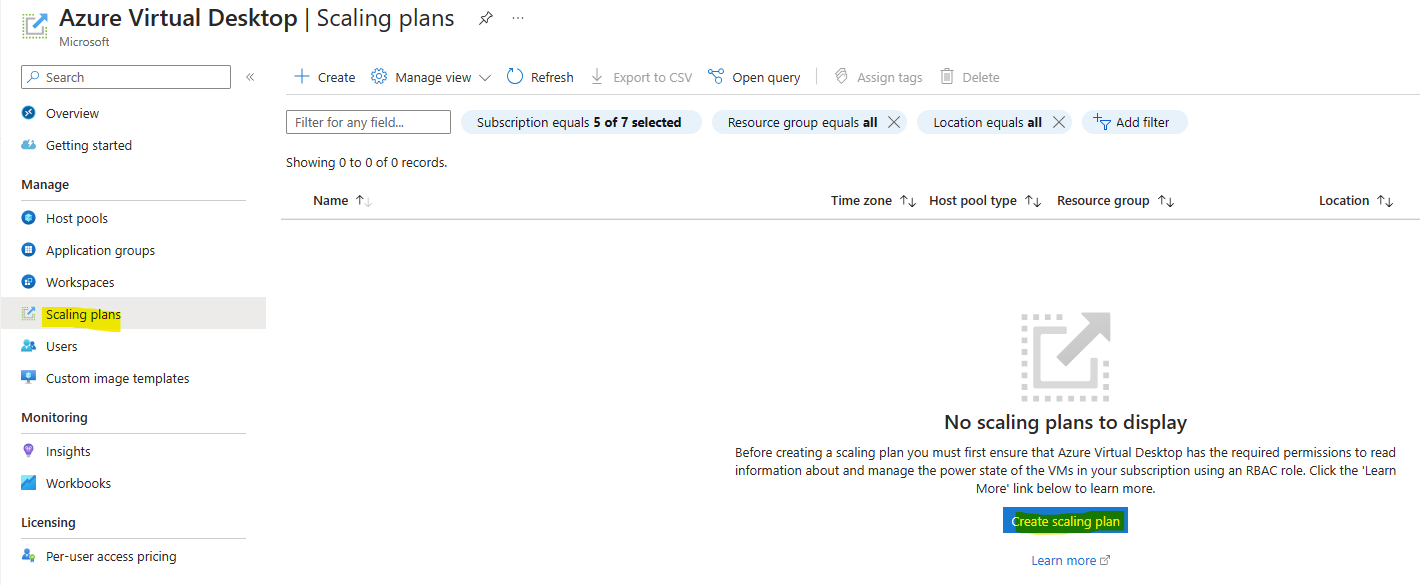Open the Subscription equals filter pill
Image resolution: width=1420 pixels, height=585 pixels.
pos(579,122)
